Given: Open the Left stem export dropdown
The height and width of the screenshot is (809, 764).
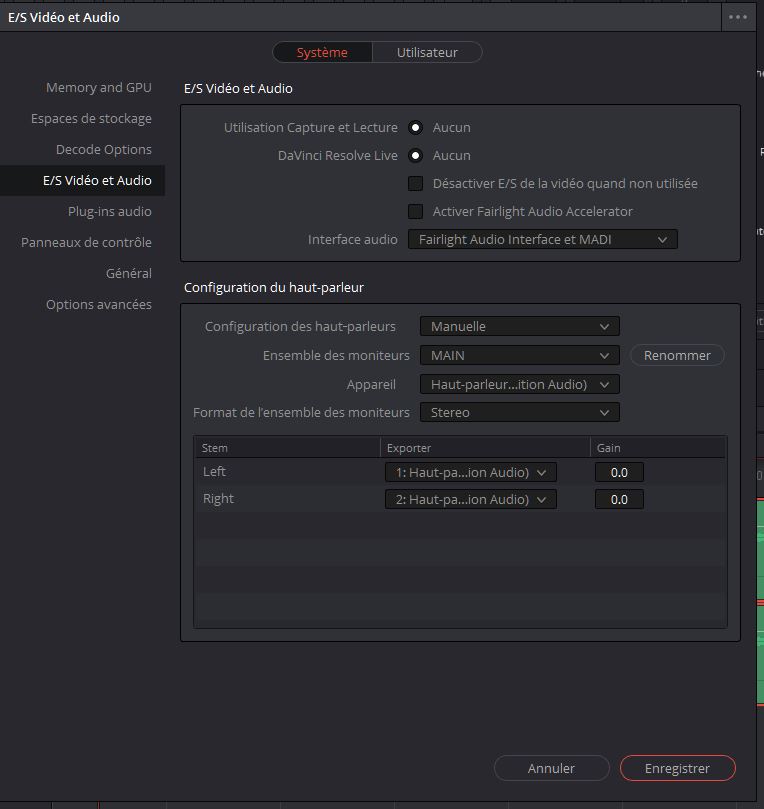Looking at the screenshot, I should (470, 472).
